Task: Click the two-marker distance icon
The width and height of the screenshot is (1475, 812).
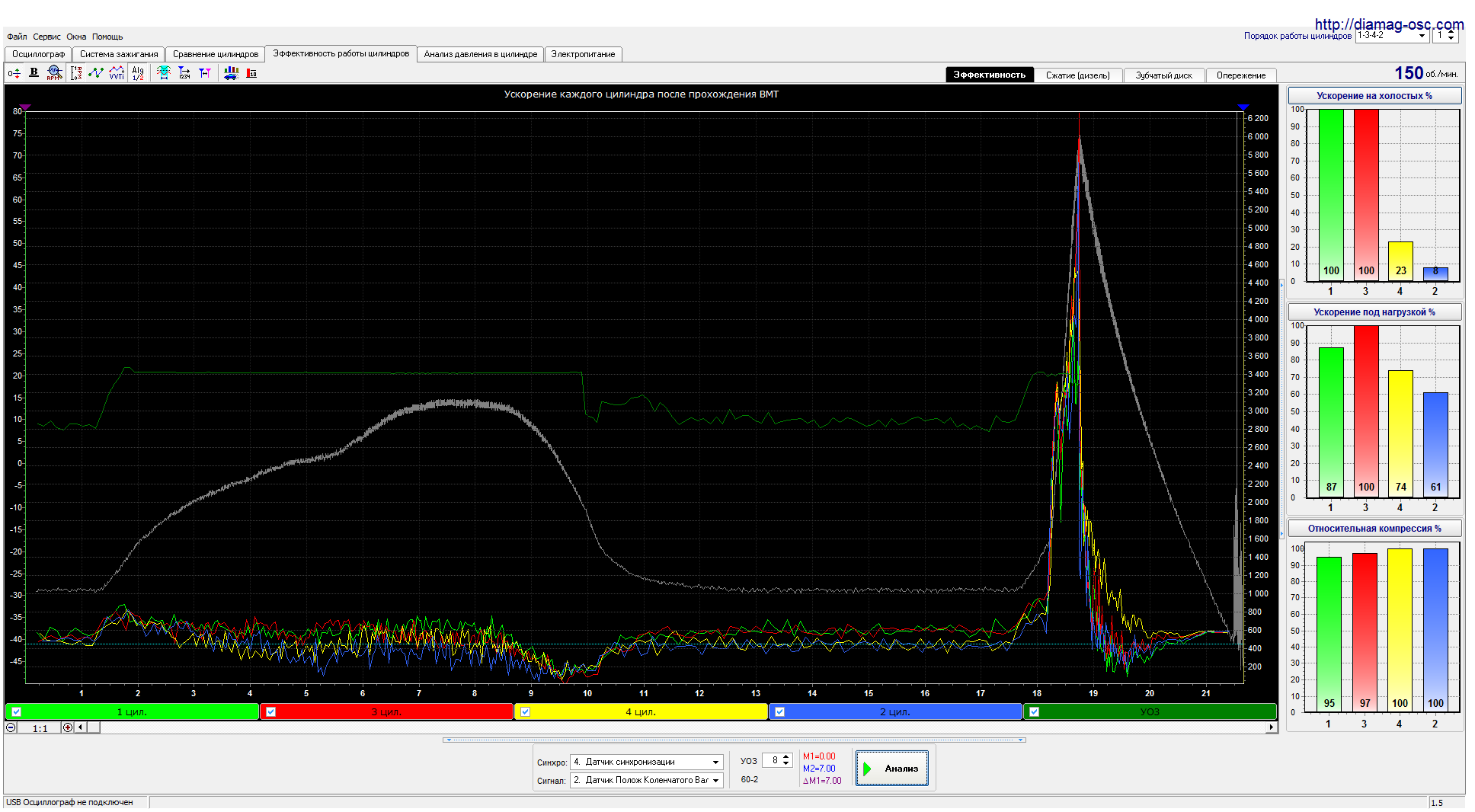Action: pos(205,73)
